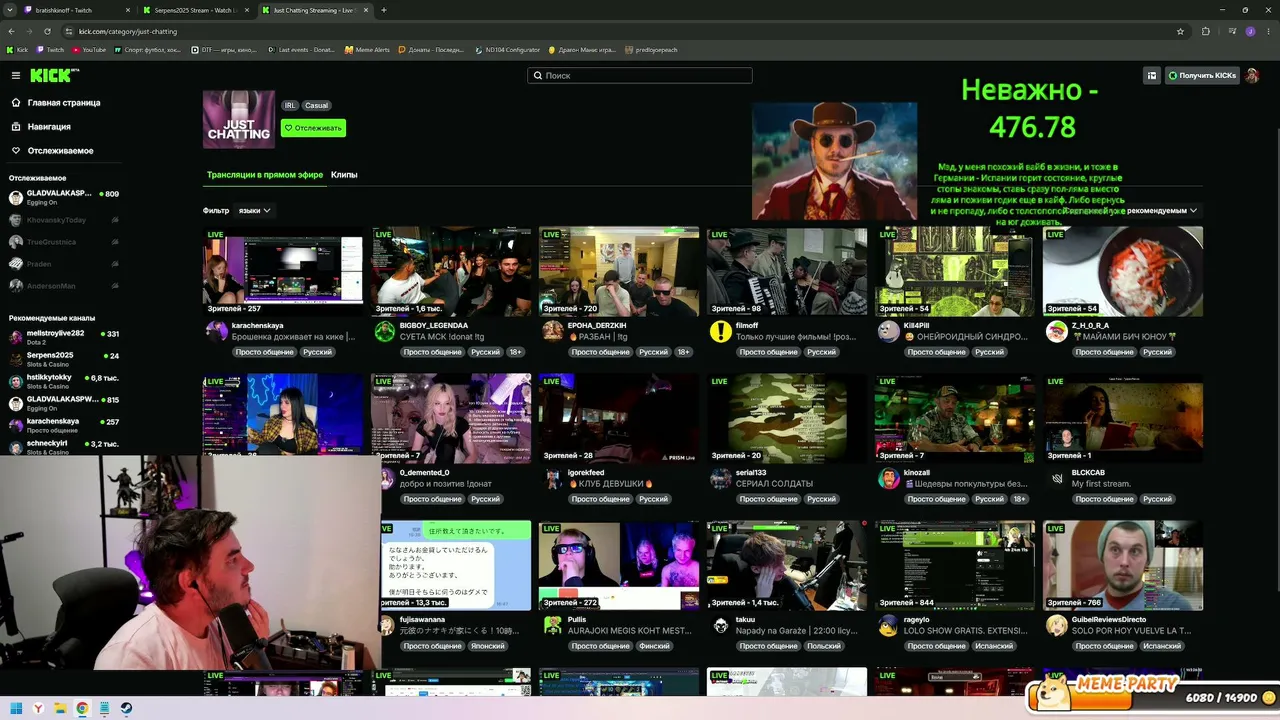
Task: Open the рекомендуемым sort dropdown
Action: (1160, 211)
